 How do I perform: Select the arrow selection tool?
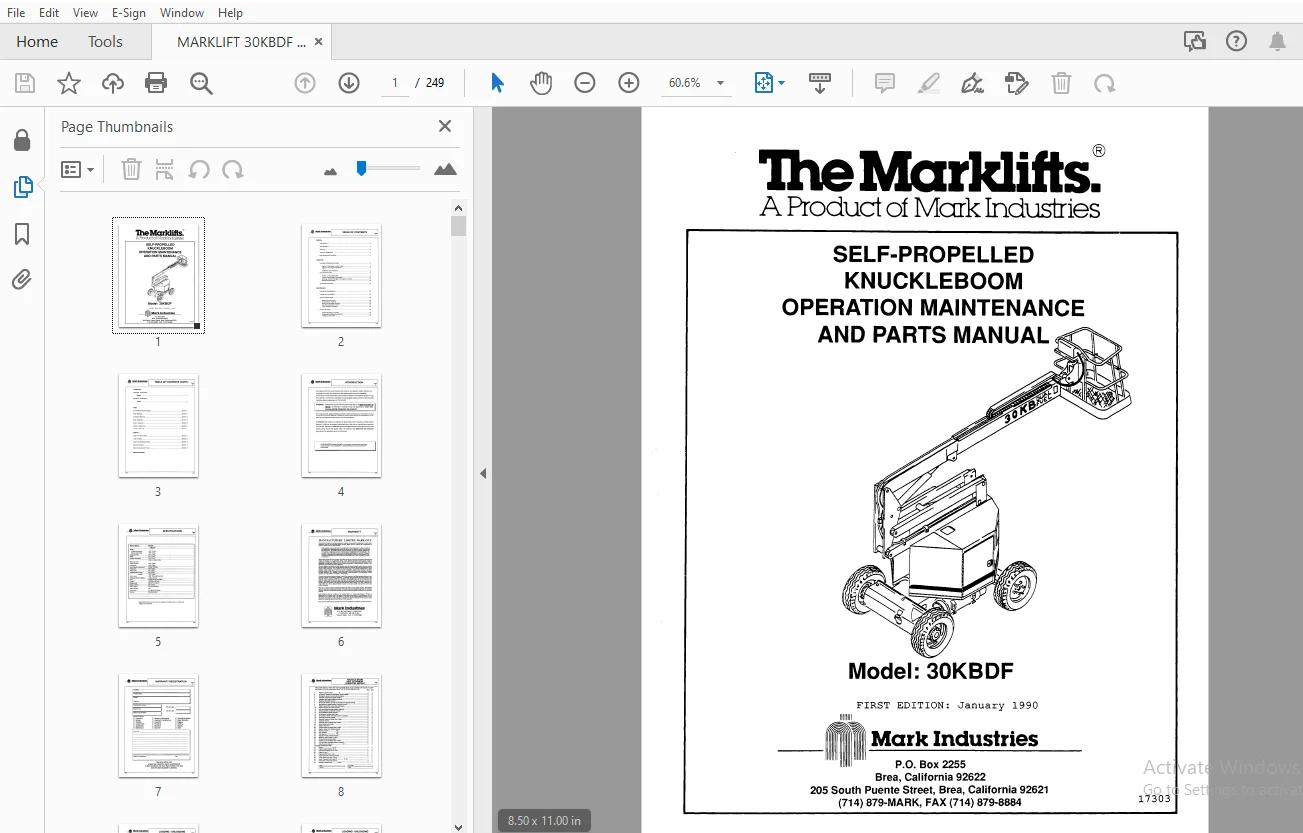tap(497, 83)
